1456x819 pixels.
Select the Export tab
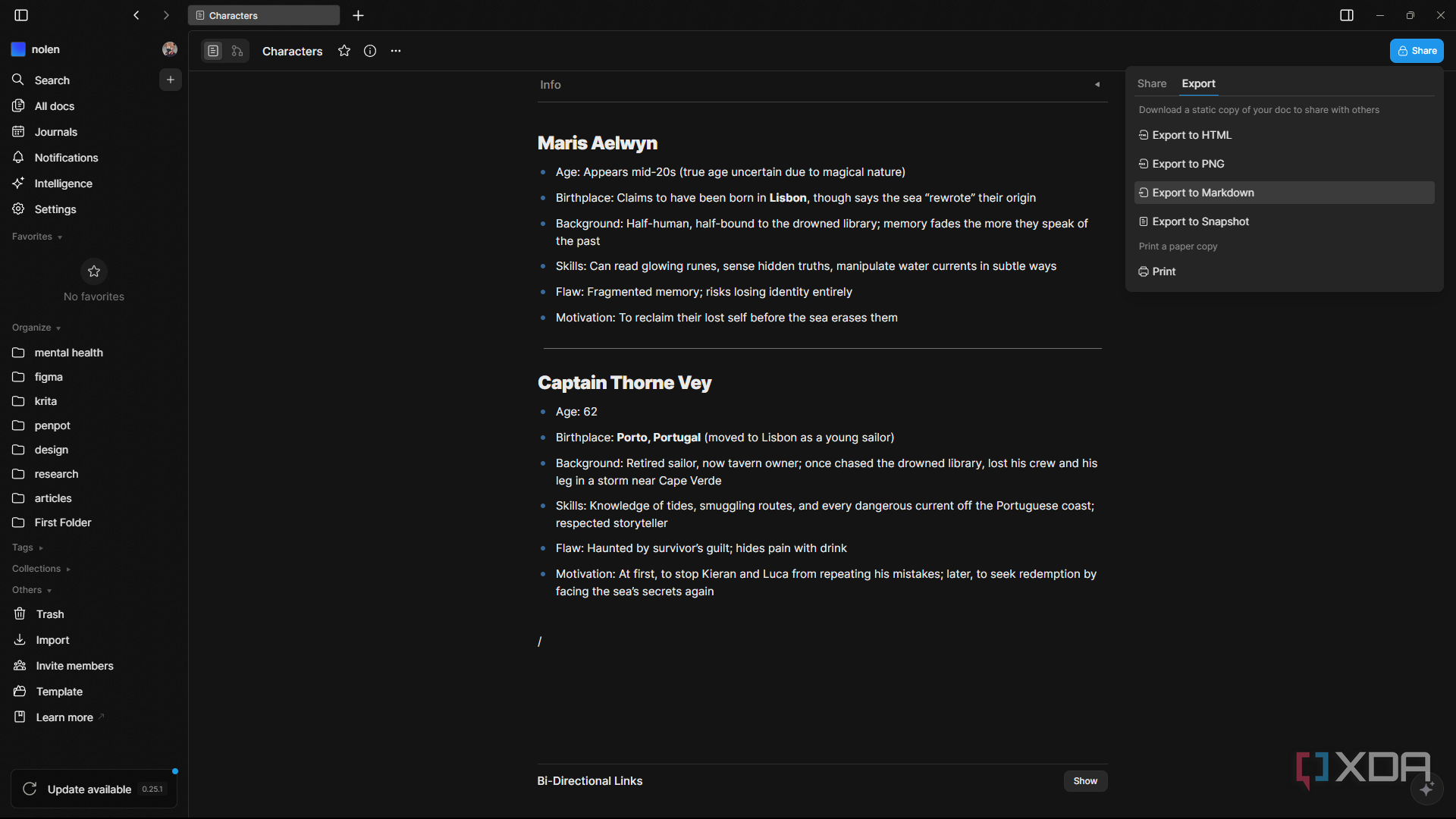pyautogui.click(x=1198, y=83)
